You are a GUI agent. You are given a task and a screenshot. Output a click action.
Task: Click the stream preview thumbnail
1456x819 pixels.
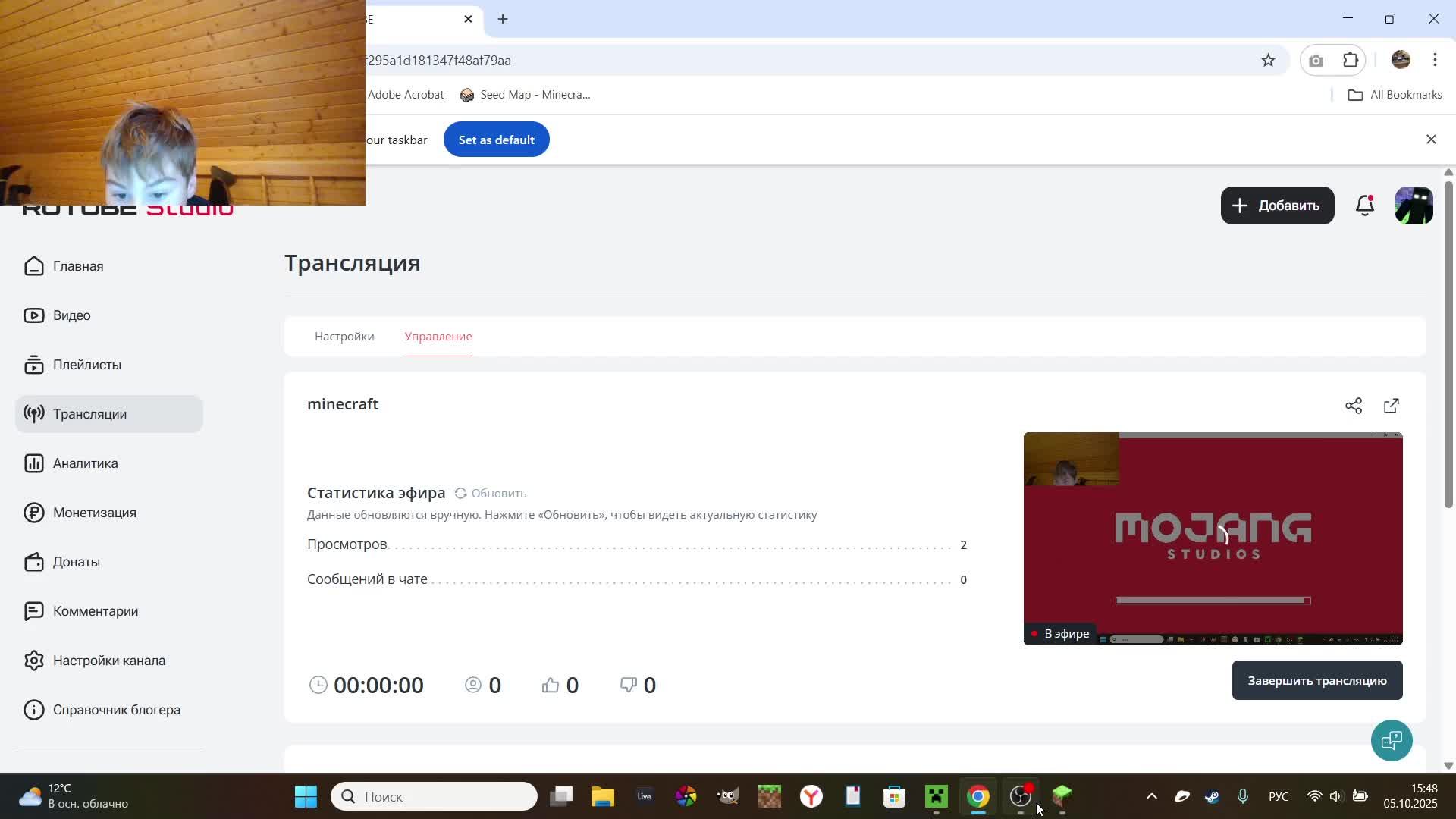click(1213, 538)
